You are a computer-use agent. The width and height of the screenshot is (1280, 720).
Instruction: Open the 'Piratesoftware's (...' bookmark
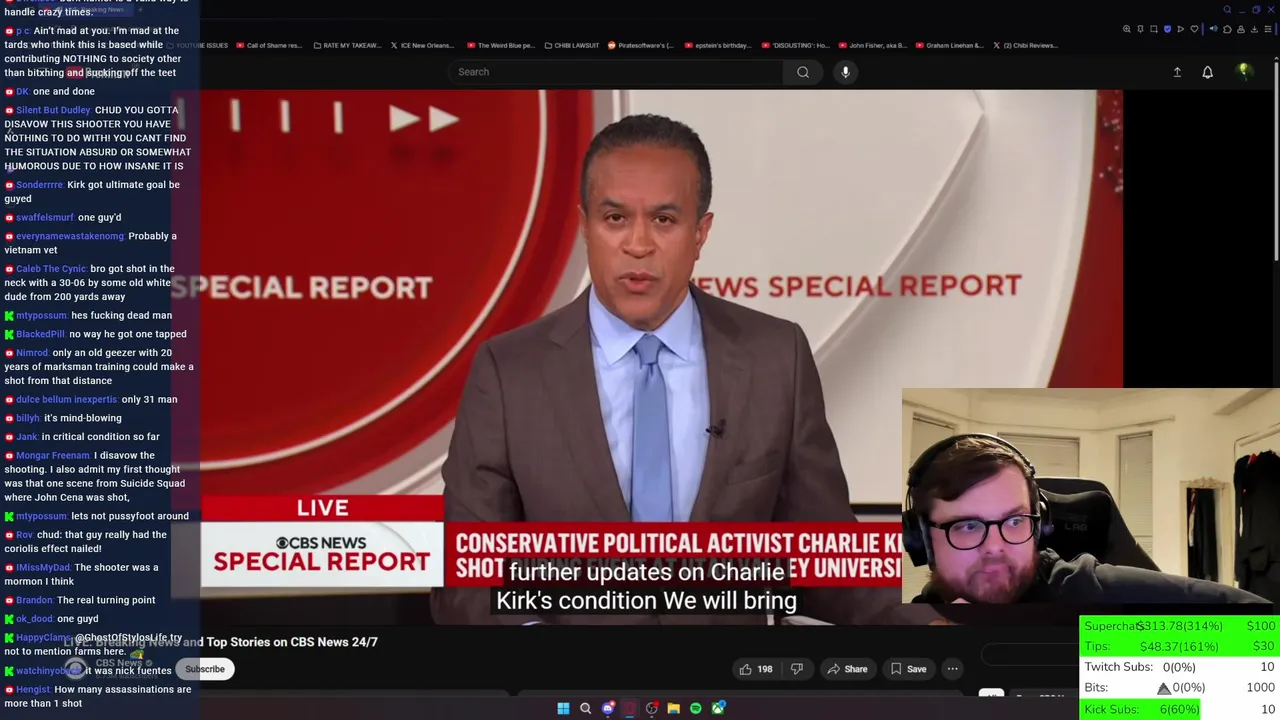click(x=640, y=45)
